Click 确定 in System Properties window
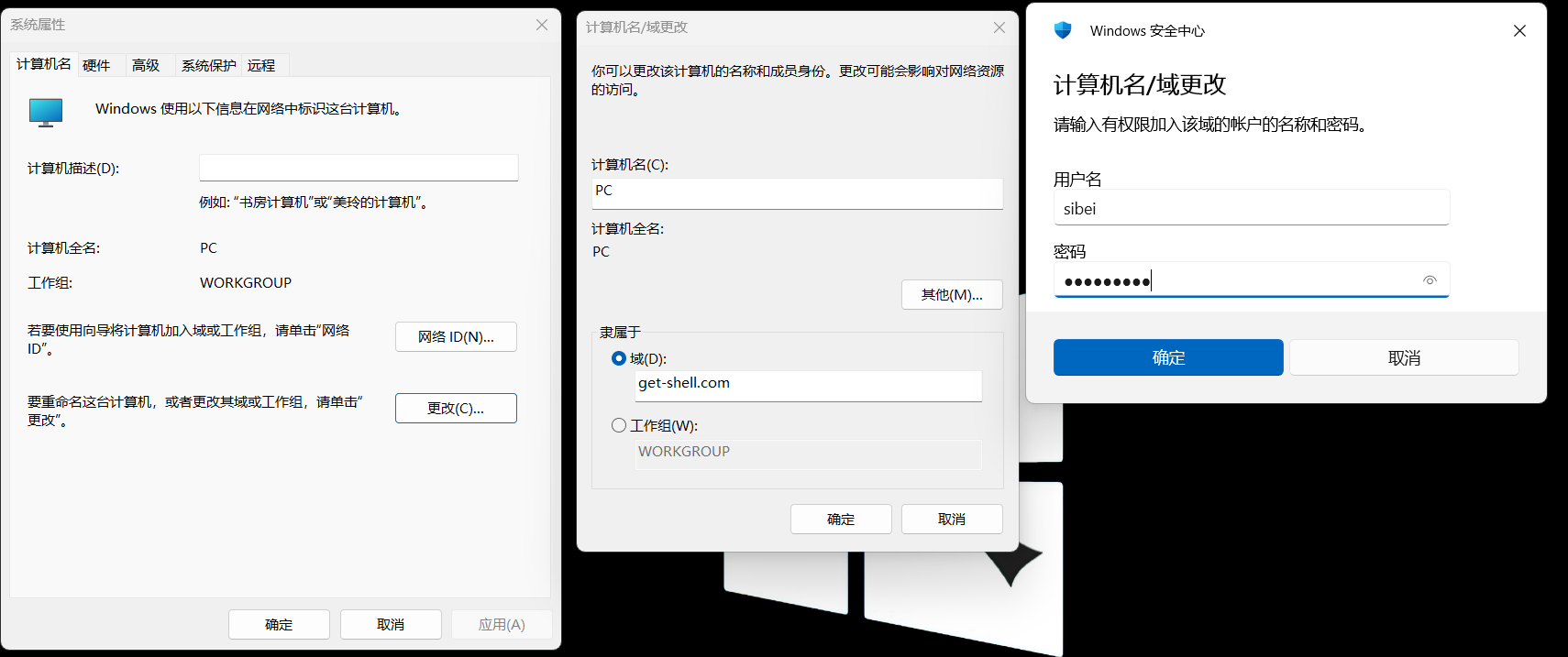Screen dimensions: 1568x657 (x=279, y=624)
